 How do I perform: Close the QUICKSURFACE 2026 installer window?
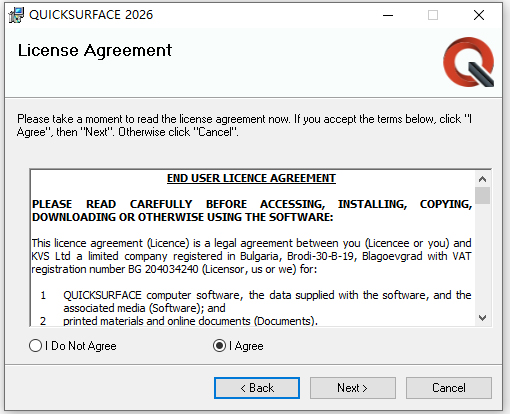tap(479, 15)
